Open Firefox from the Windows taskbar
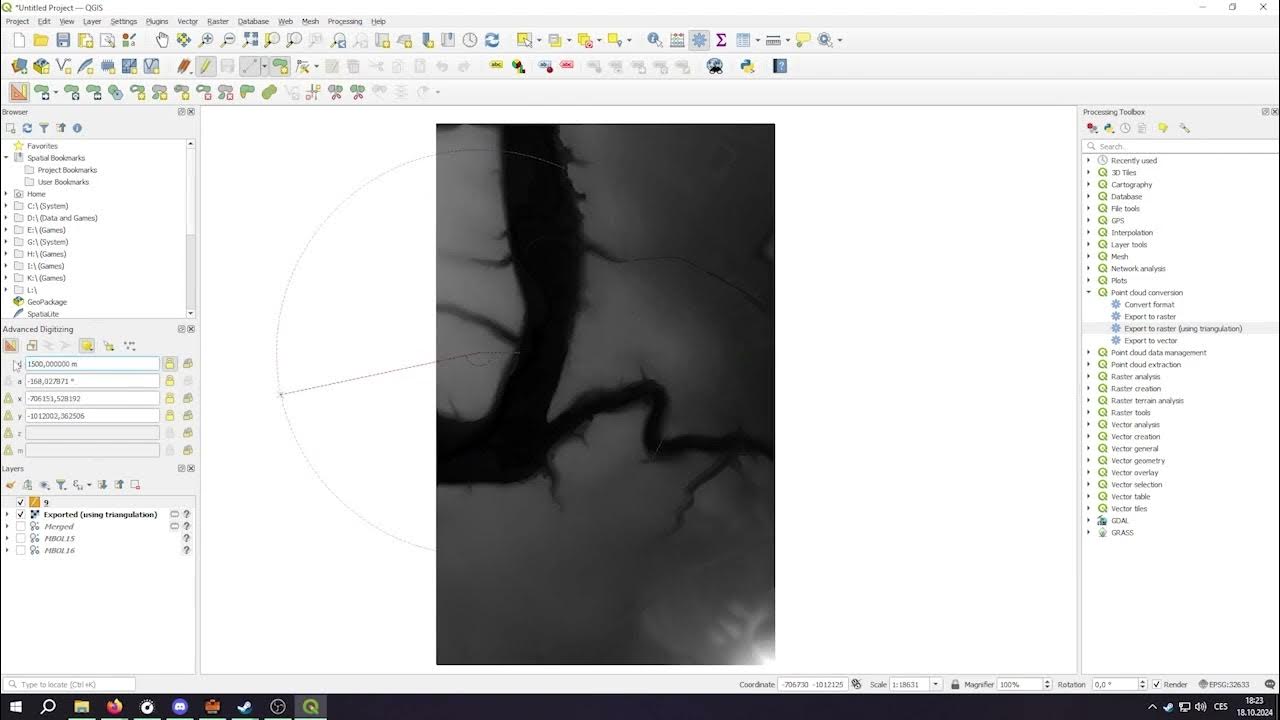 (114, 707)
